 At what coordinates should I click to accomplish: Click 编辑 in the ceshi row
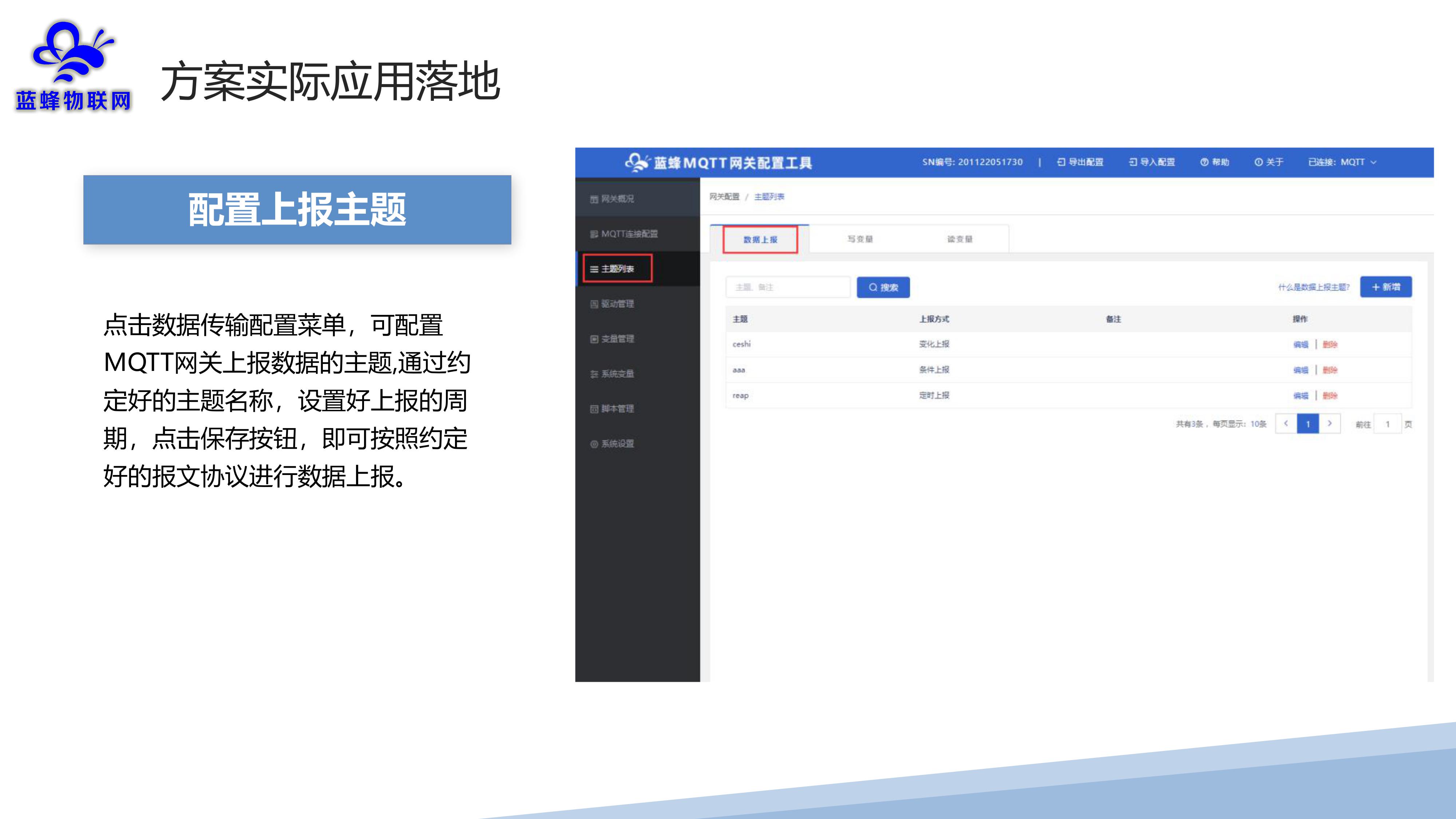[1301, 344]
